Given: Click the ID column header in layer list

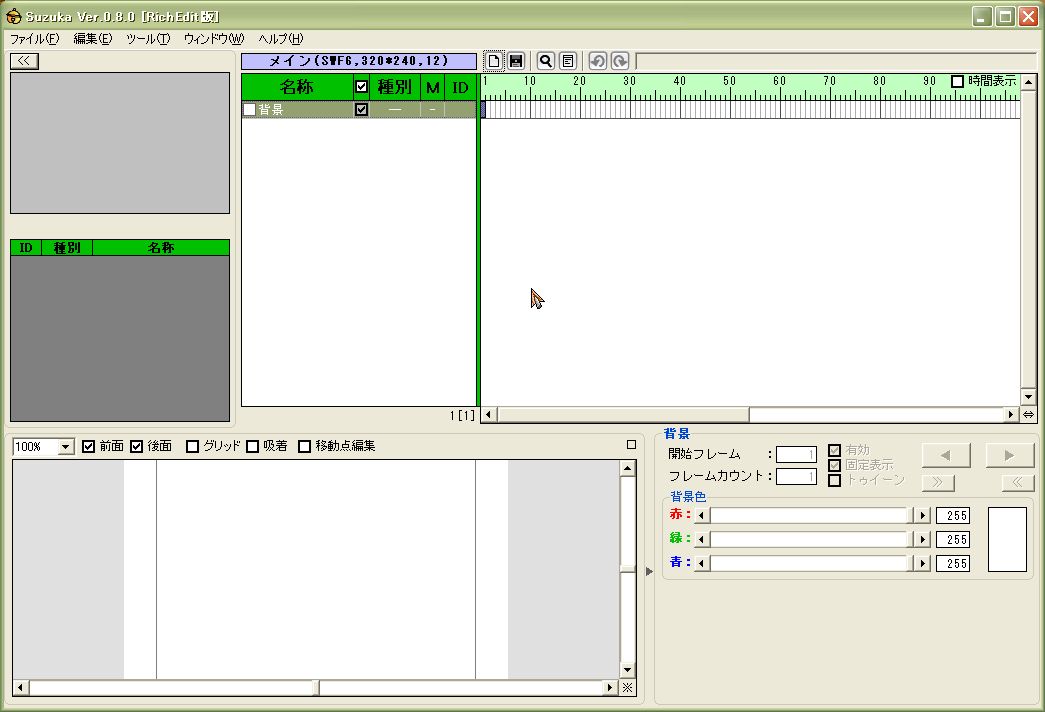Looking at the screenshot, I should [460, 87].
